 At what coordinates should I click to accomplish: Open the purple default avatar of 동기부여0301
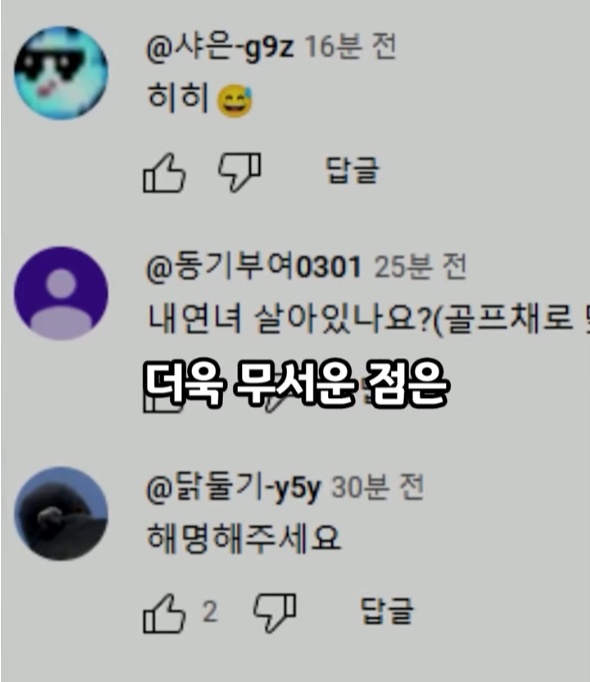tap(61, 293)
